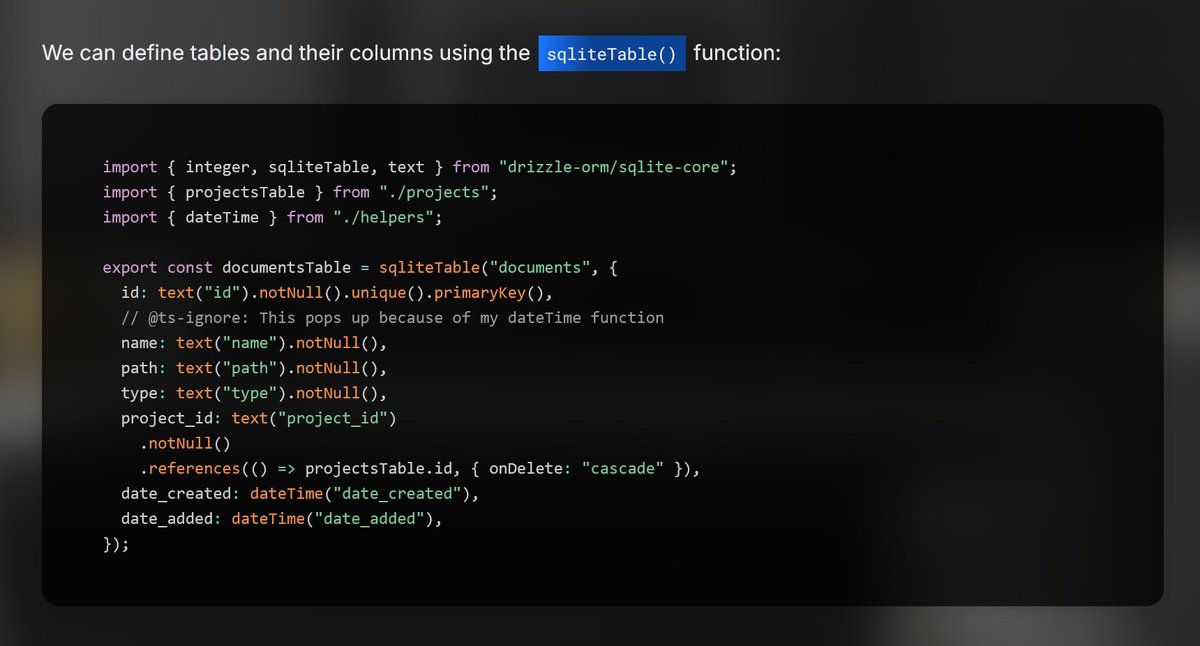Click the closing }); line

[x=116, y=544]
